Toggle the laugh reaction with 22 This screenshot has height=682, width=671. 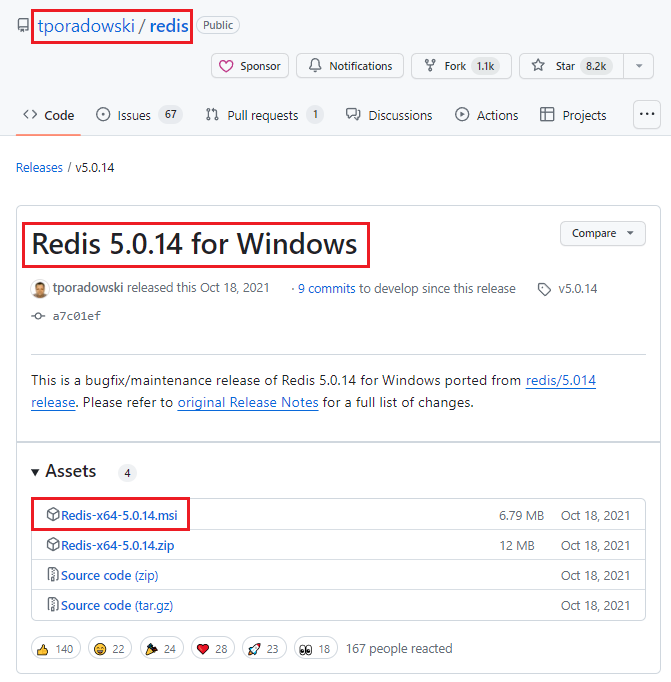pos(110,649)
